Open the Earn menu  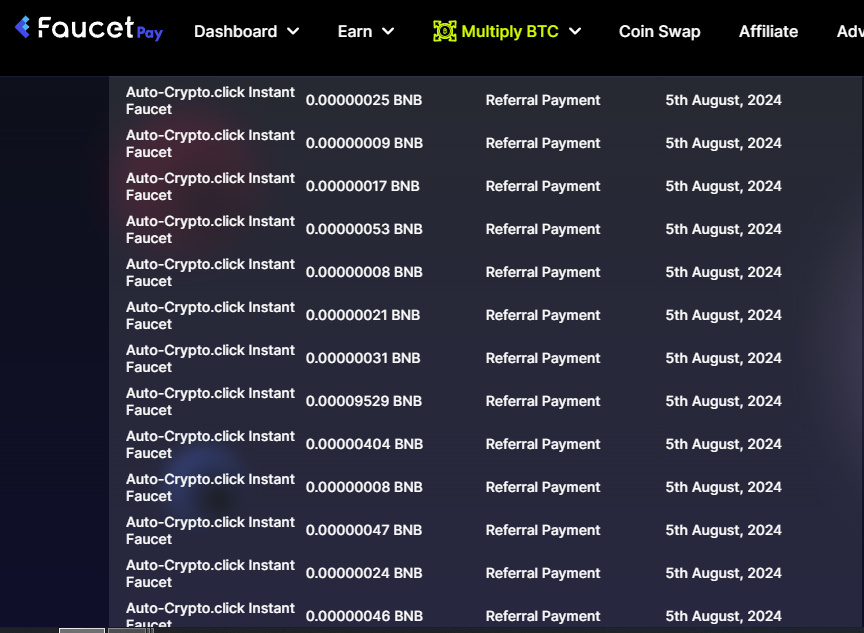tap(355, 31)
